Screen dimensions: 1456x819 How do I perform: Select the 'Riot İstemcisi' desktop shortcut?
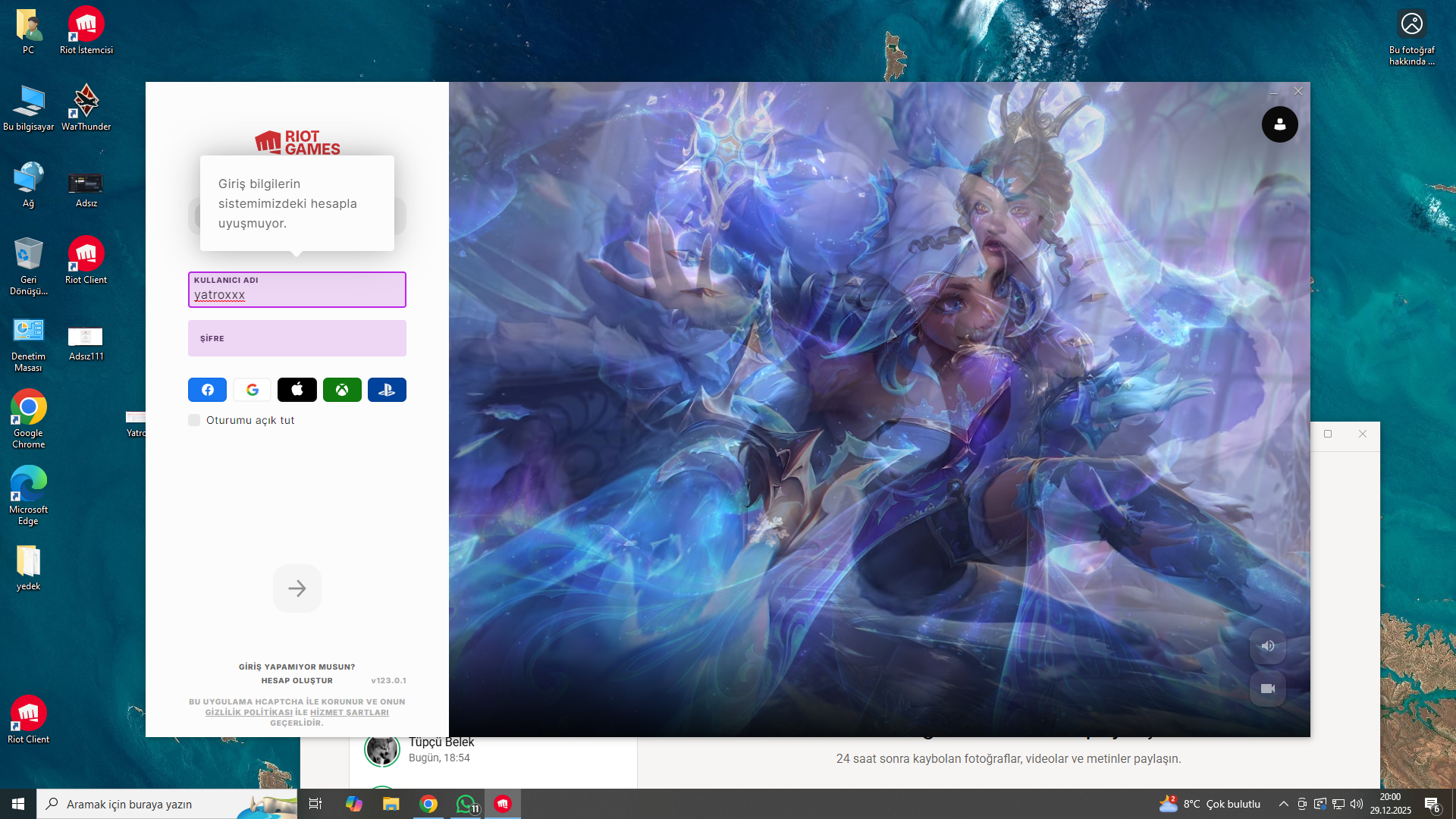pyautogui.click(x=86, y=32)
